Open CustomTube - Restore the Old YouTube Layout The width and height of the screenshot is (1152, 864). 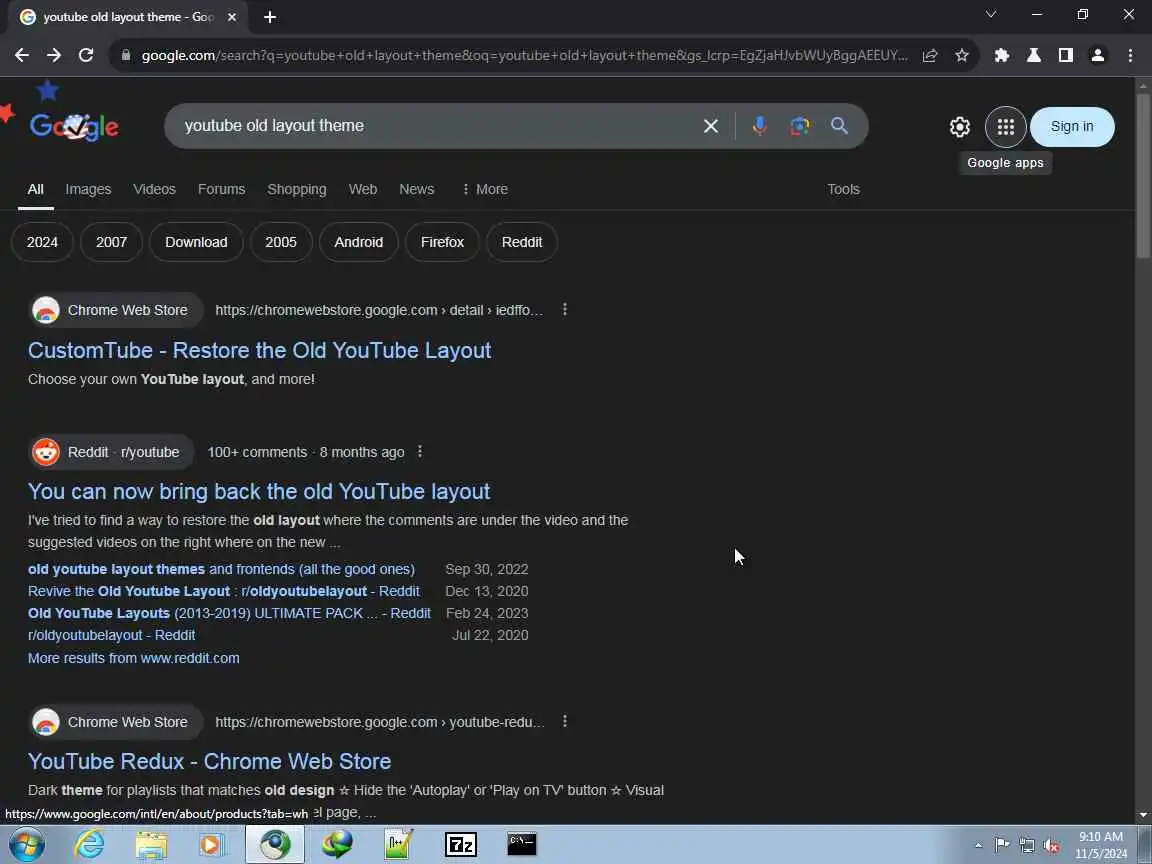click(x=259, y=350)
